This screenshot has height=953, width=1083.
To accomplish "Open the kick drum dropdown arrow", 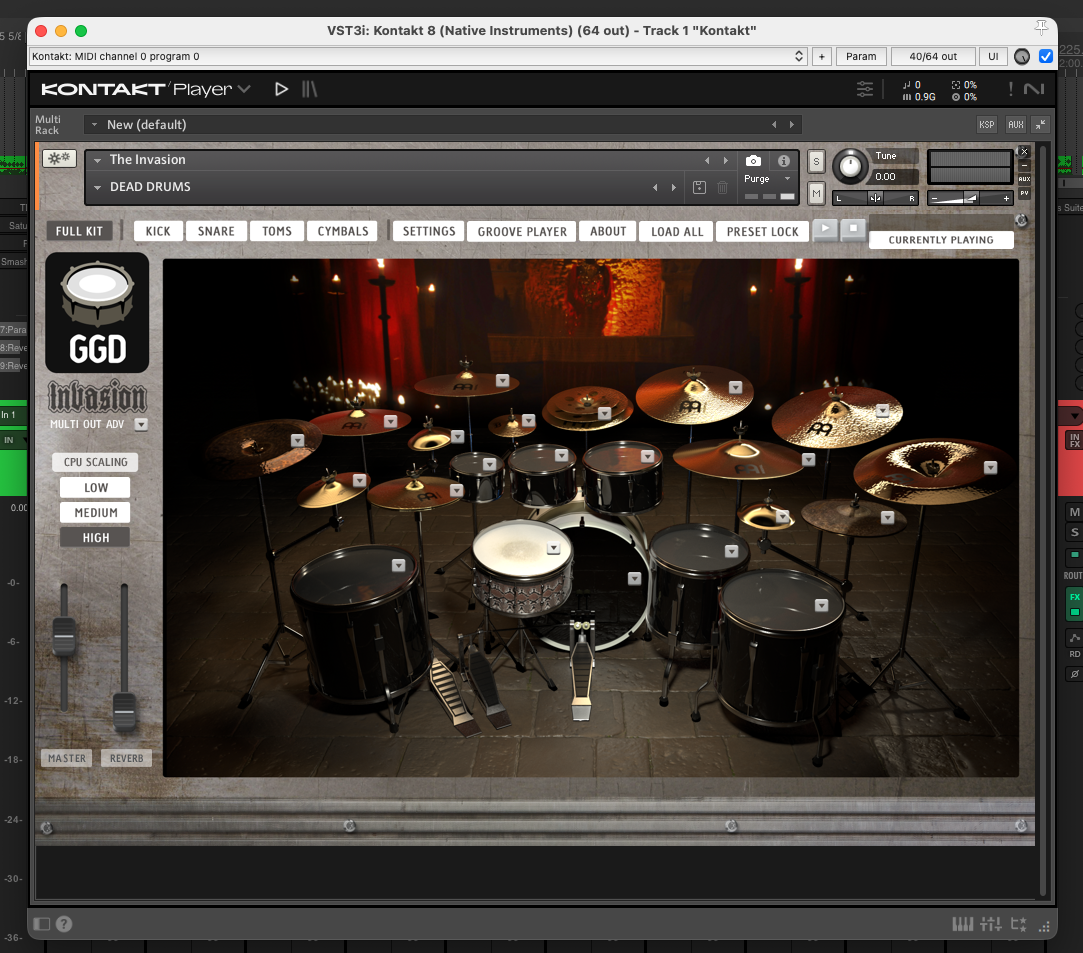I will click(x=634, y=579).
